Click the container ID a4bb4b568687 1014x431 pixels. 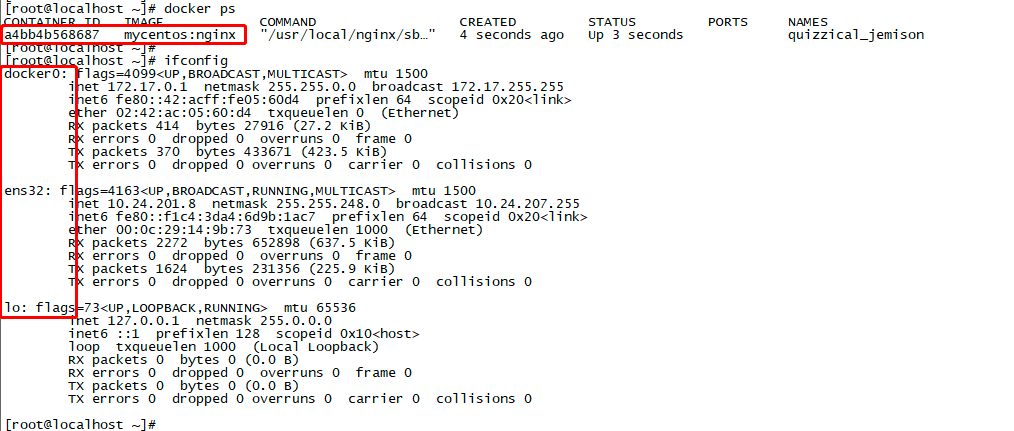(x=52, y=35)
